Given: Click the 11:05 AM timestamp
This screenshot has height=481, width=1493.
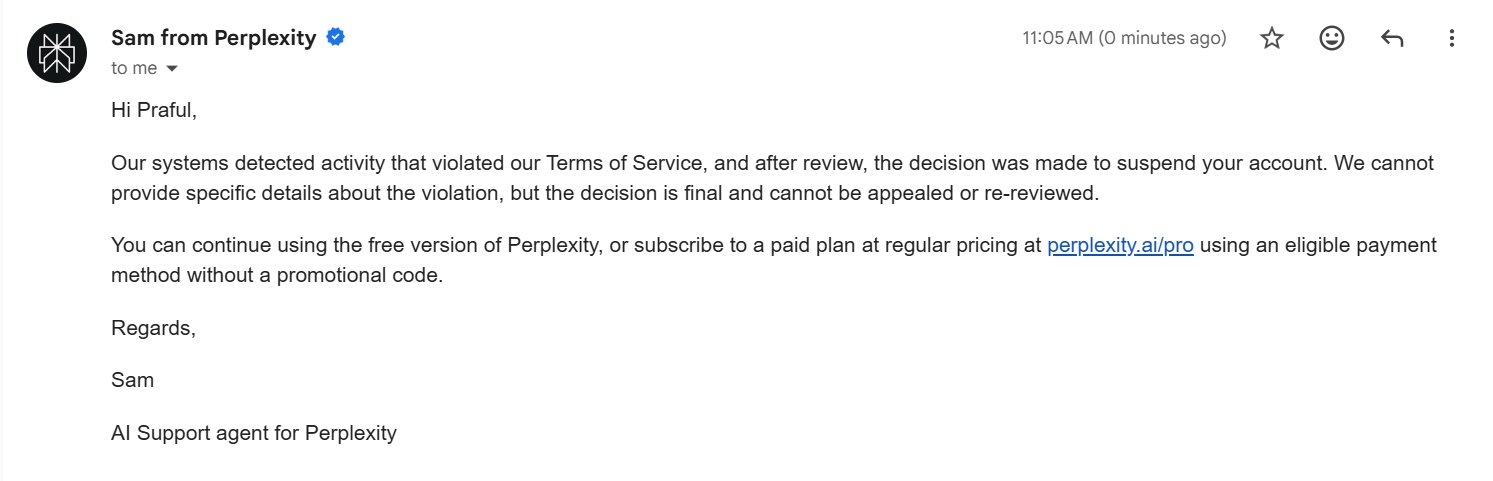Looking at the screenshot, I should (1057, 39).
